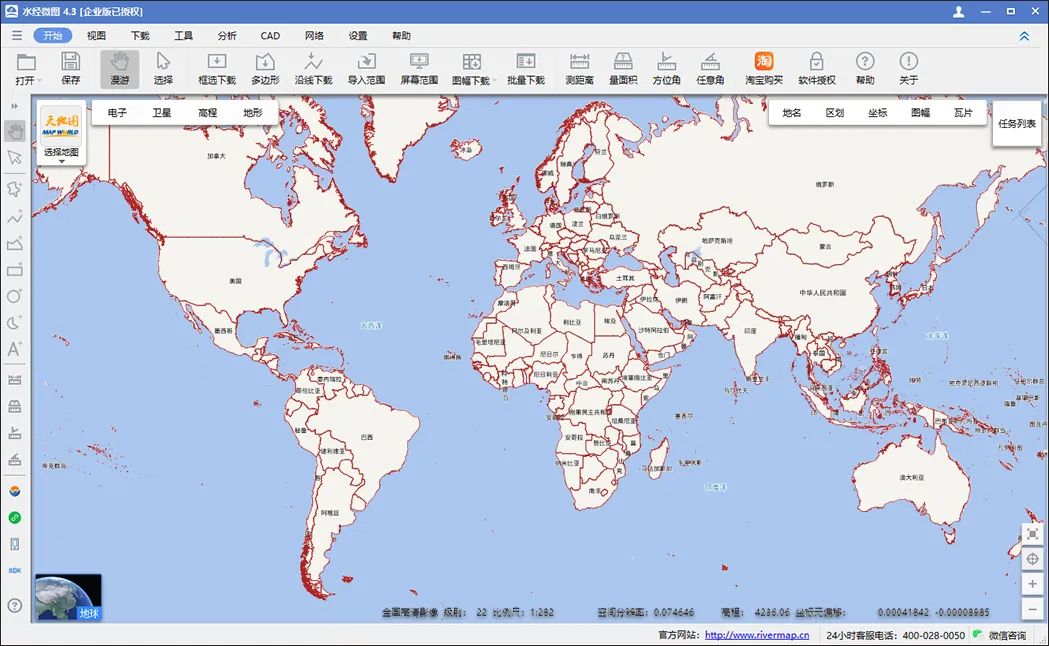Screen dimensions: 1049x646
Task: Open the 工具 menu tab
Action: point(183,35)
